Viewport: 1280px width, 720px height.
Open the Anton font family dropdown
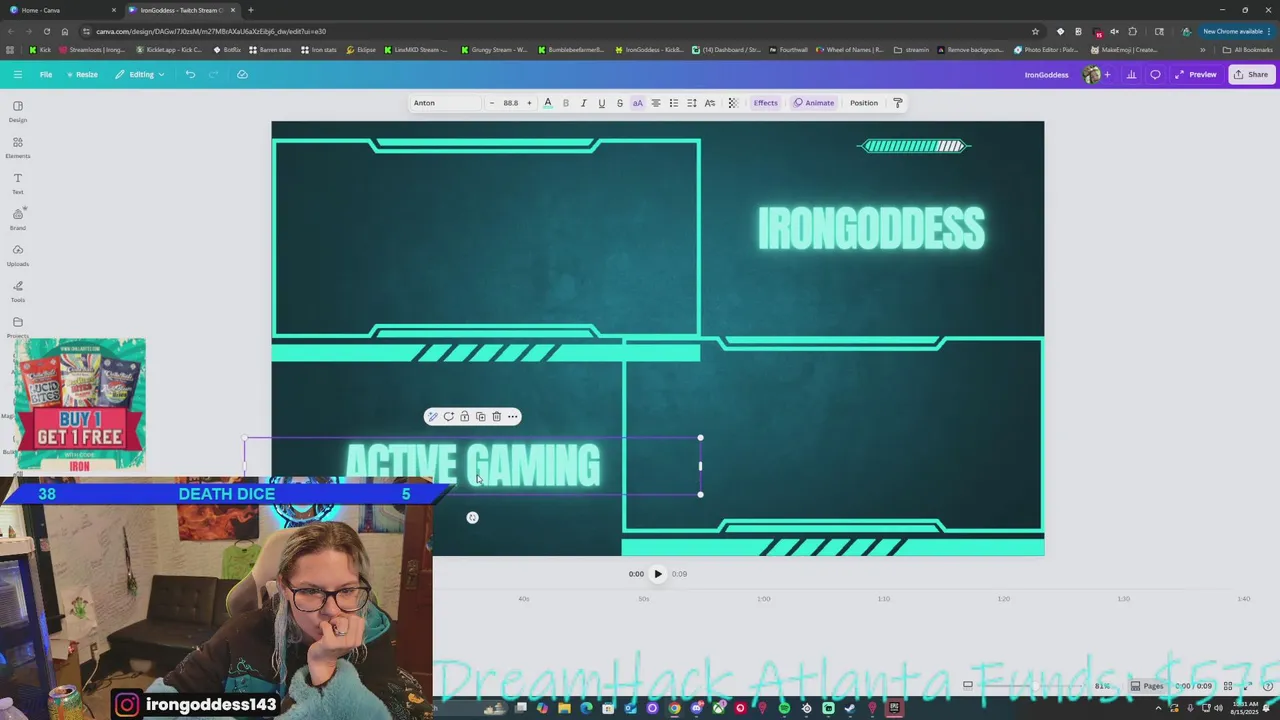point(446,103)
